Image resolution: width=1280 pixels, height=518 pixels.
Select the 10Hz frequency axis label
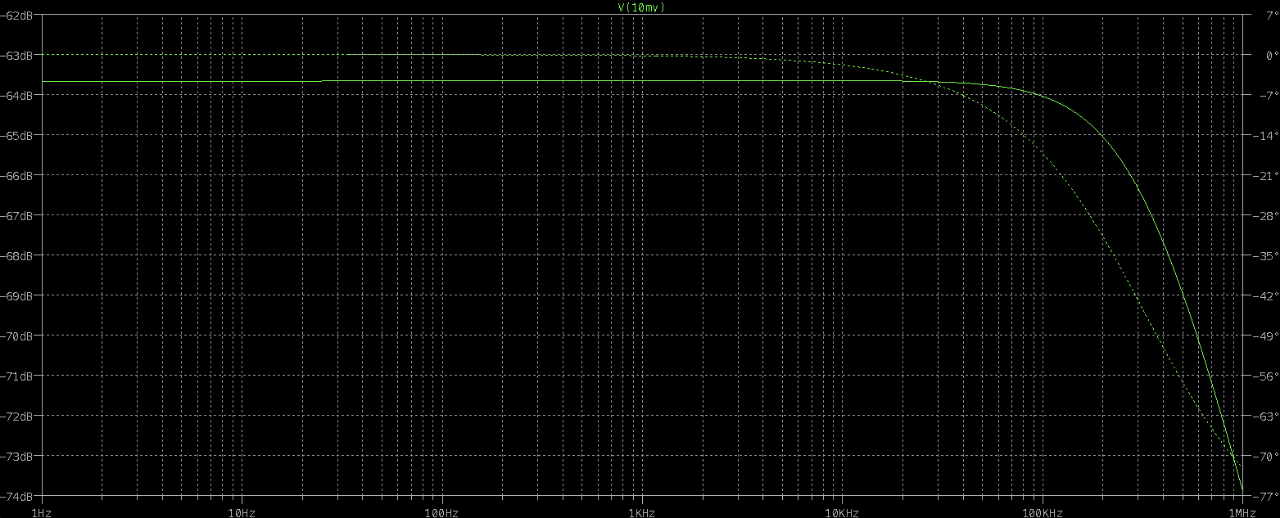pos(241,512)
